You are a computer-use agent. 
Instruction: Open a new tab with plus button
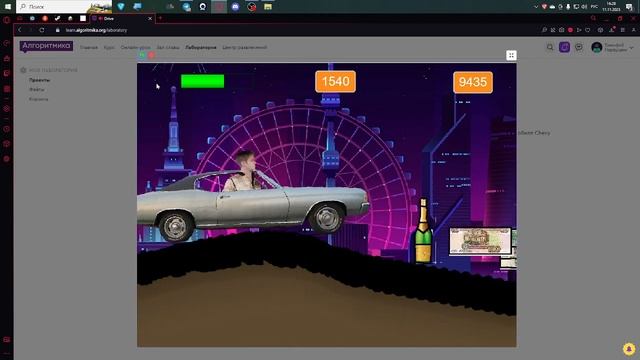click(160, 18)
